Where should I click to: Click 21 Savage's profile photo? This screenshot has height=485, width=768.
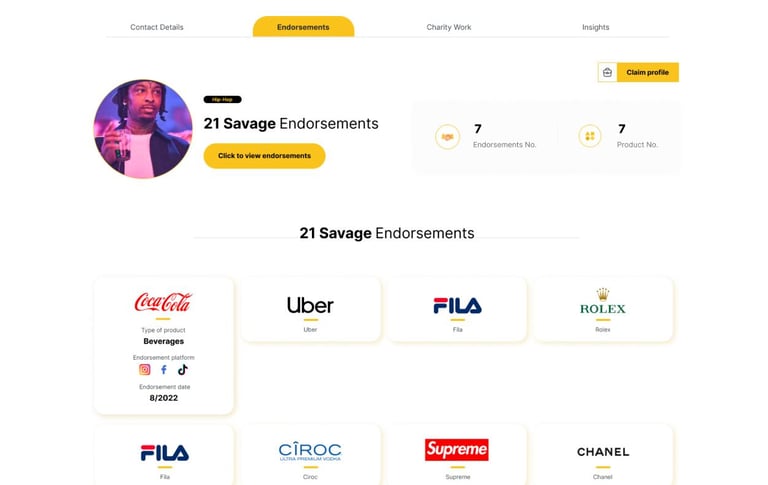[143, 129]
